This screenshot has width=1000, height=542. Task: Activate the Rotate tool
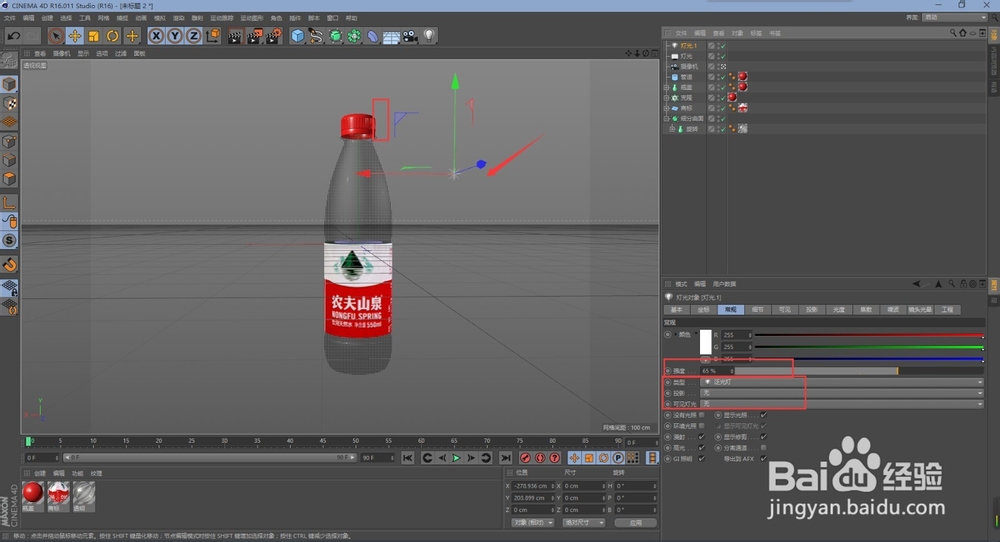pyautogui.click(x=113, y=36)
